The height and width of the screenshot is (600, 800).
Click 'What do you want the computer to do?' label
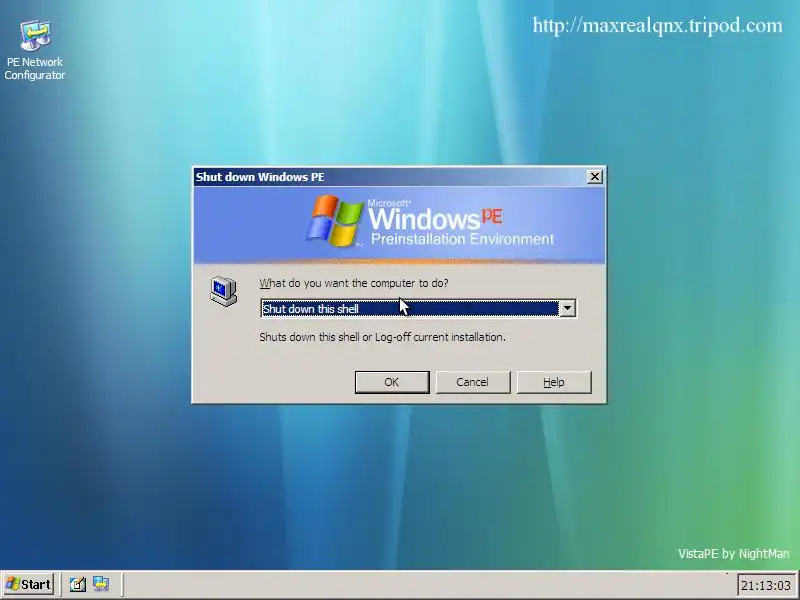point(354,283)
